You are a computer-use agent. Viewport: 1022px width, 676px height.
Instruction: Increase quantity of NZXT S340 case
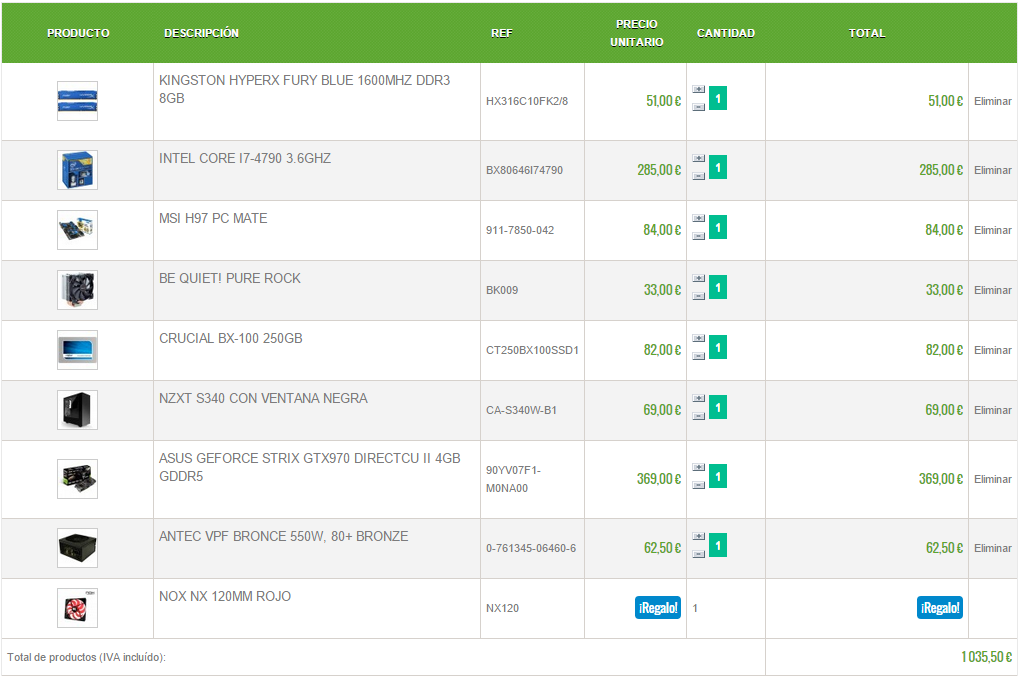click(699, 398)
